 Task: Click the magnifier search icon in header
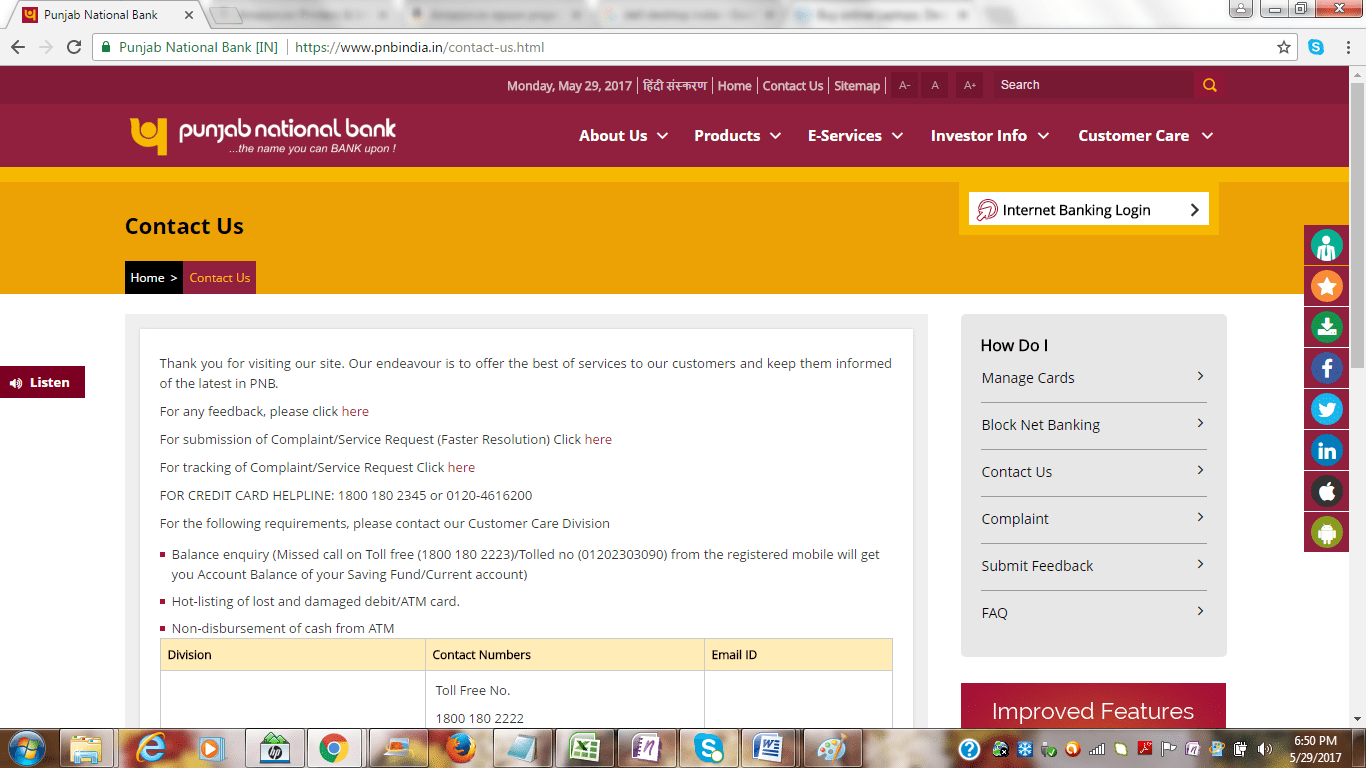(x=1209, y=85)
